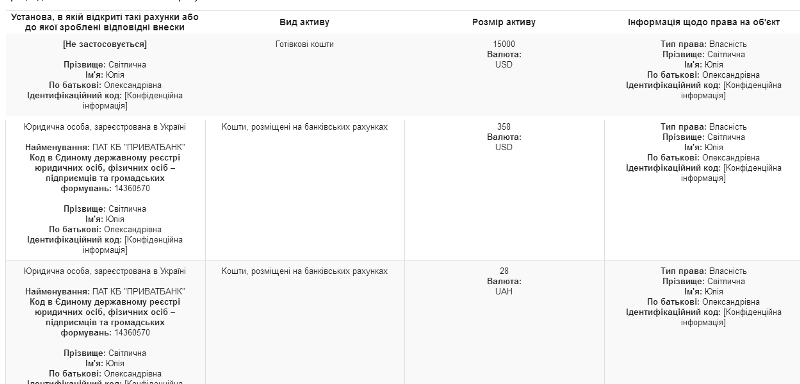Screen dimensions: 800x384
Task: Click the '[Не застосовується]' institution text
Action: [105, 44]
